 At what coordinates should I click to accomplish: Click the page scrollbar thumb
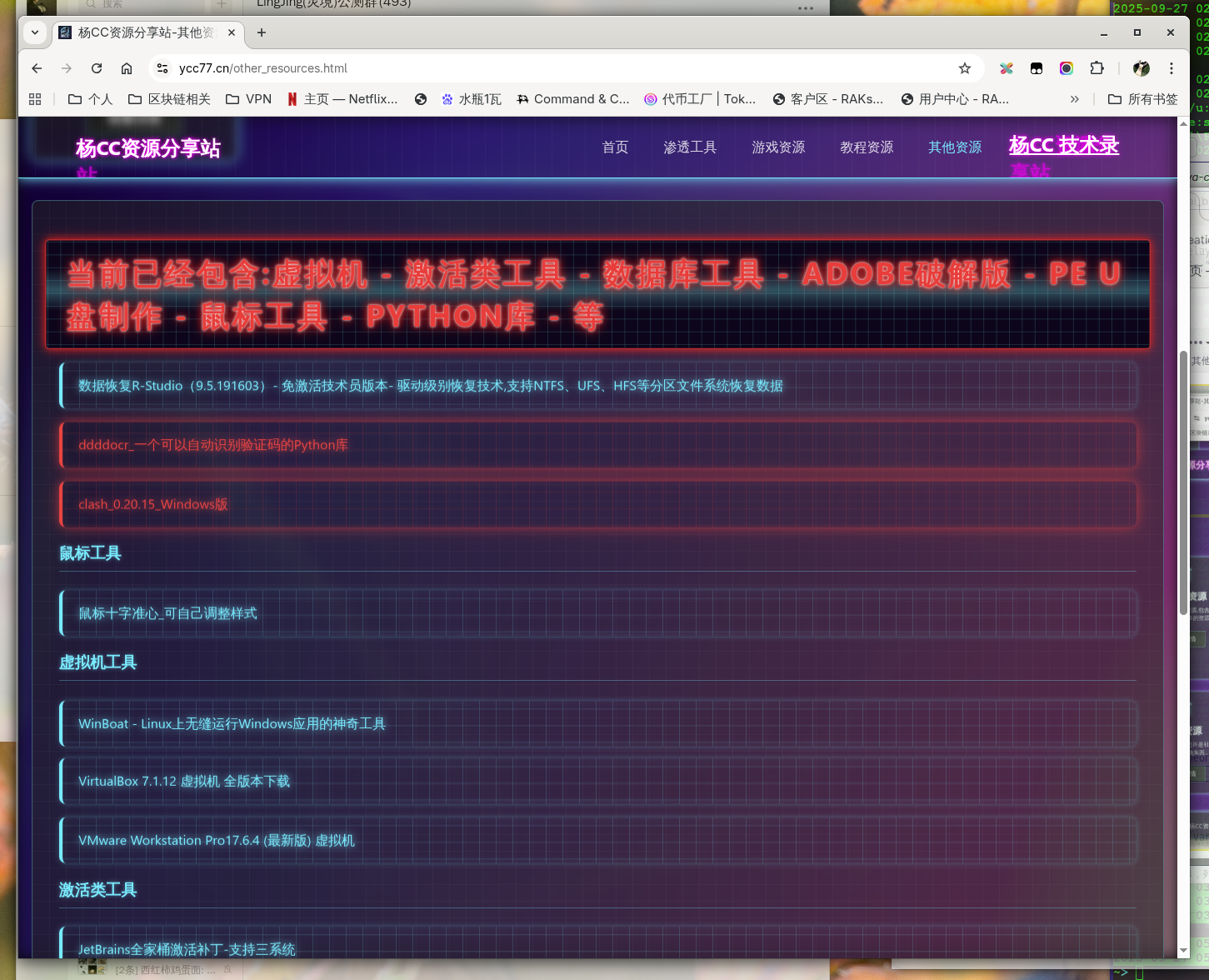1183,483
